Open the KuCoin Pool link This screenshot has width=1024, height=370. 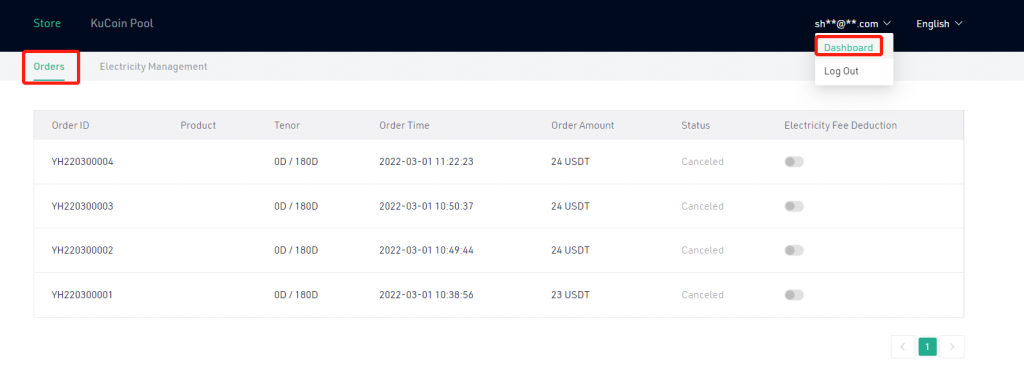click(122, 23)
